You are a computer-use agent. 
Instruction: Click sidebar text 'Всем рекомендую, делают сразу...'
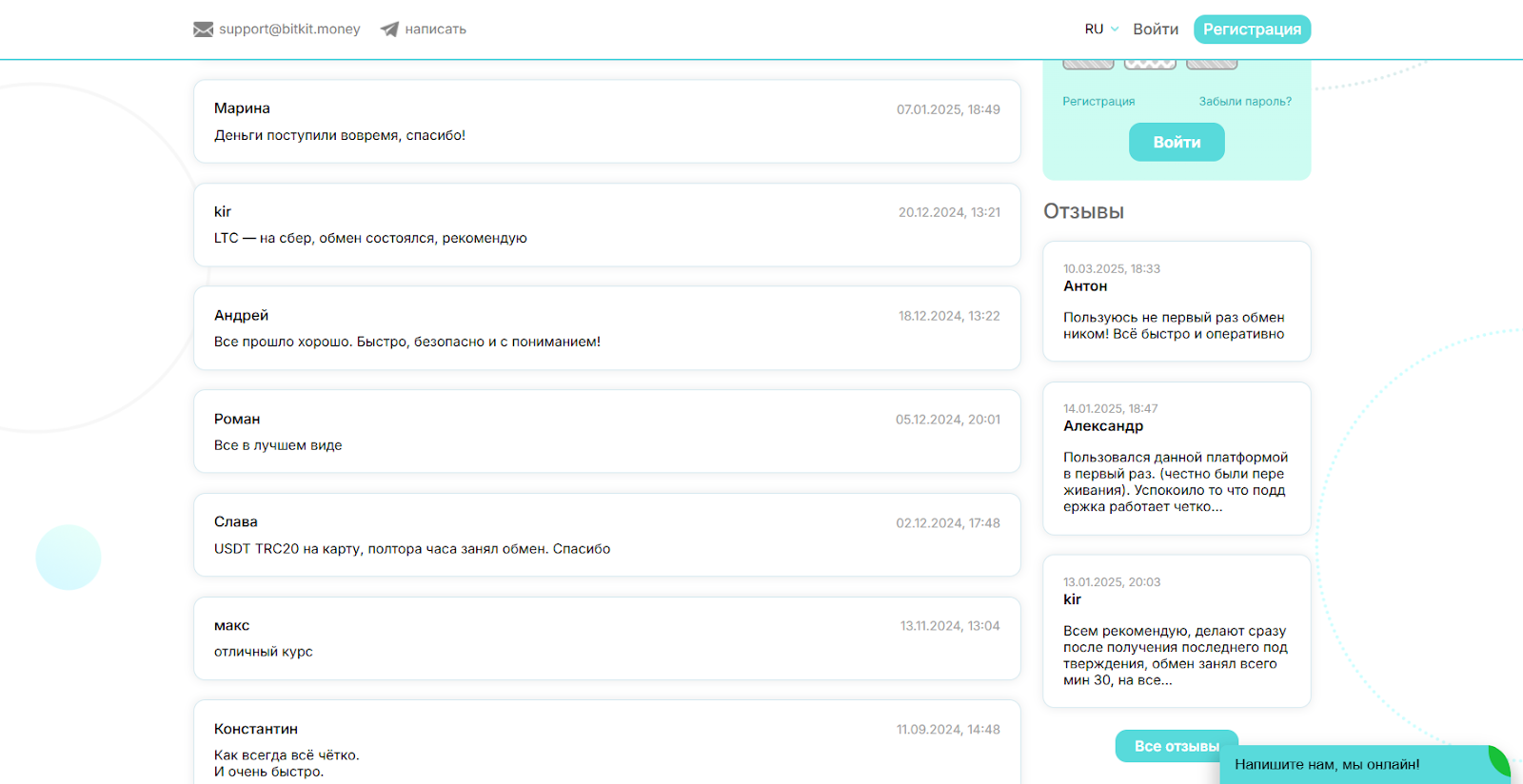tap(1176, 655)
